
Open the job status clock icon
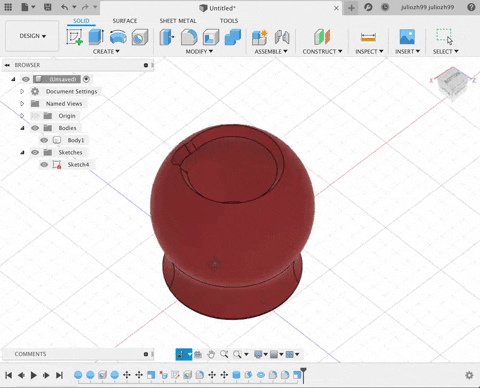[385, 7]
